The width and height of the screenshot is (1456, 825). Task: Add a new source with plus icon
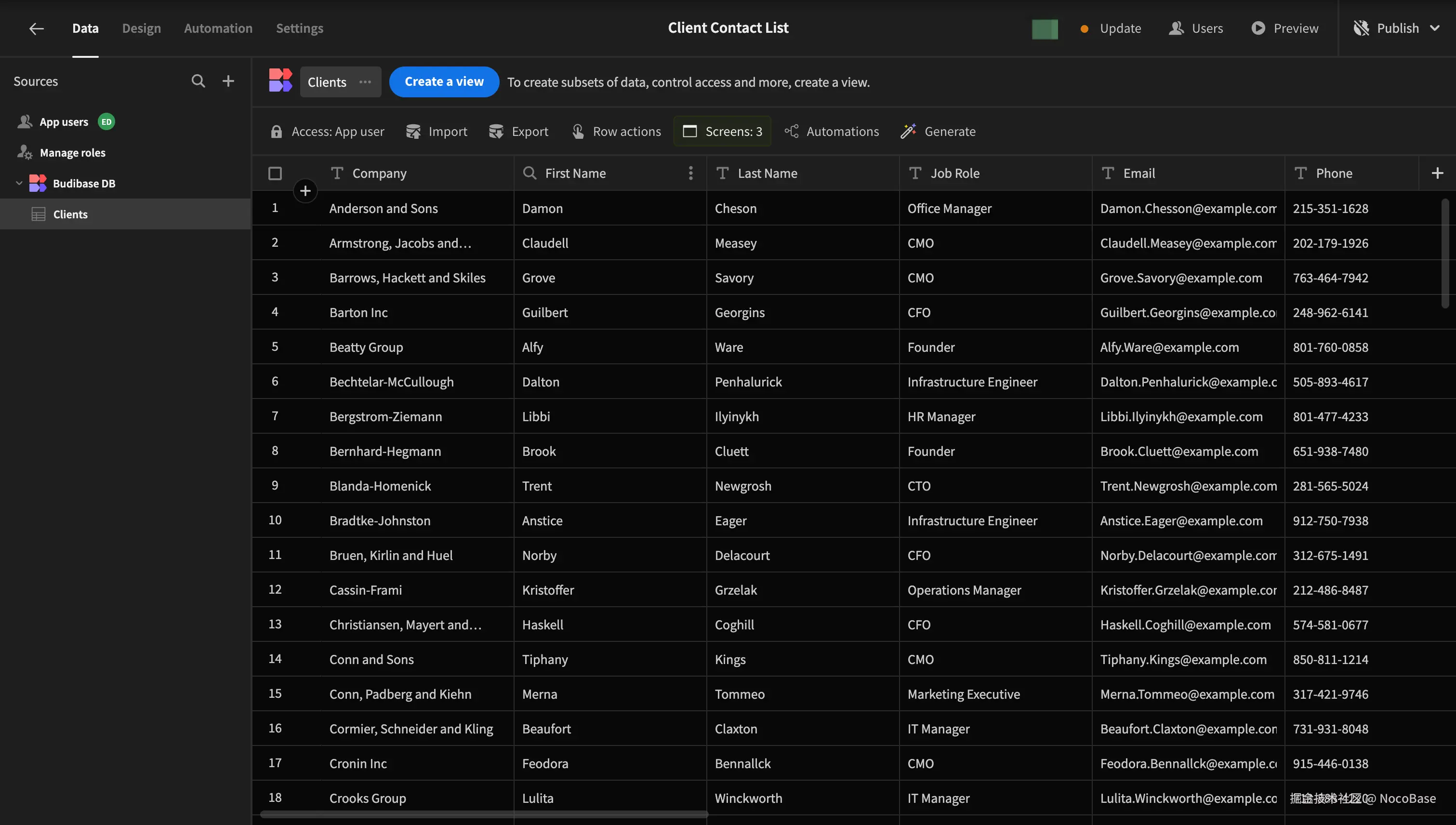pos(228,81)
